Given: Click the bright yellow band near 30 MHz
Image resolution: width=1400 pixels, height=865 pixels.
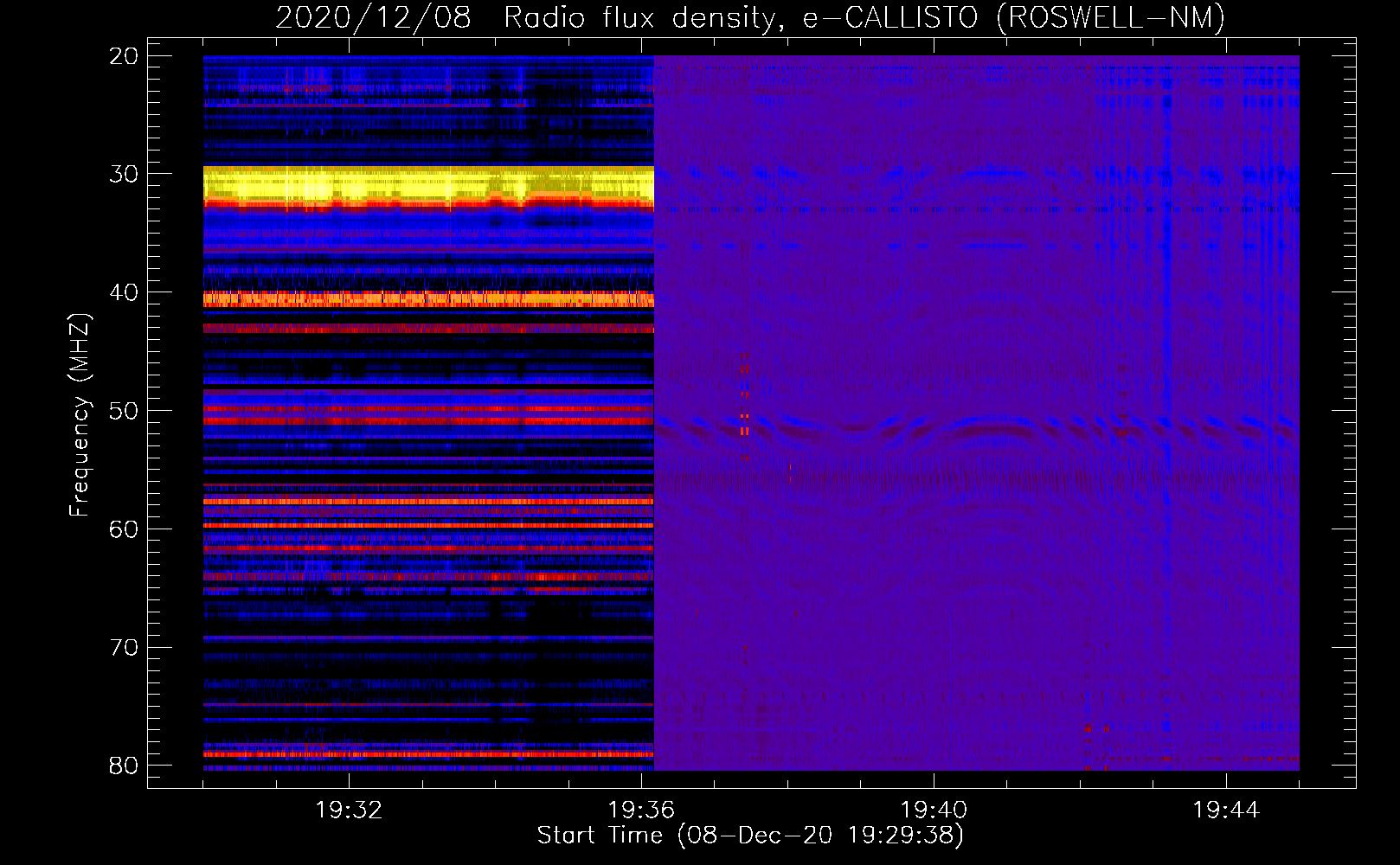Looking at the screenshot, I should pyautogui.click(x=428, y=185).
